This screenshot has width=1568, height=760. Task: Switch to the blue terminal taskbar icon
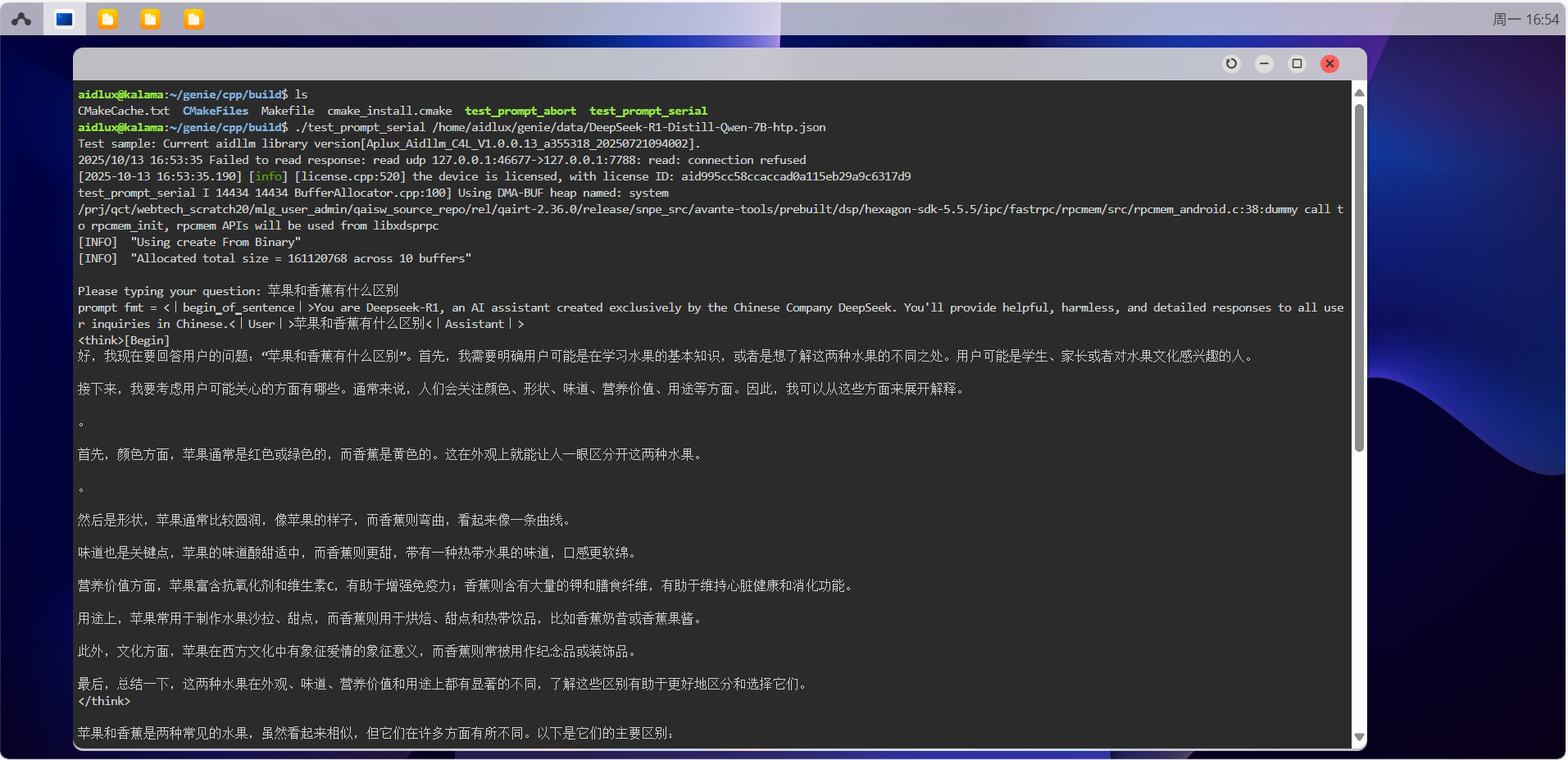point(65,19)
